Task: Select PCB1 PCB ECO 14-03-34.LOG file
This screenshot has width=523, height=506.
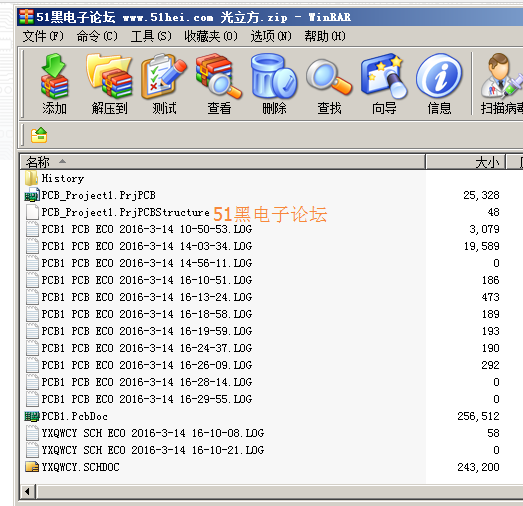Action: click(147, 246)
